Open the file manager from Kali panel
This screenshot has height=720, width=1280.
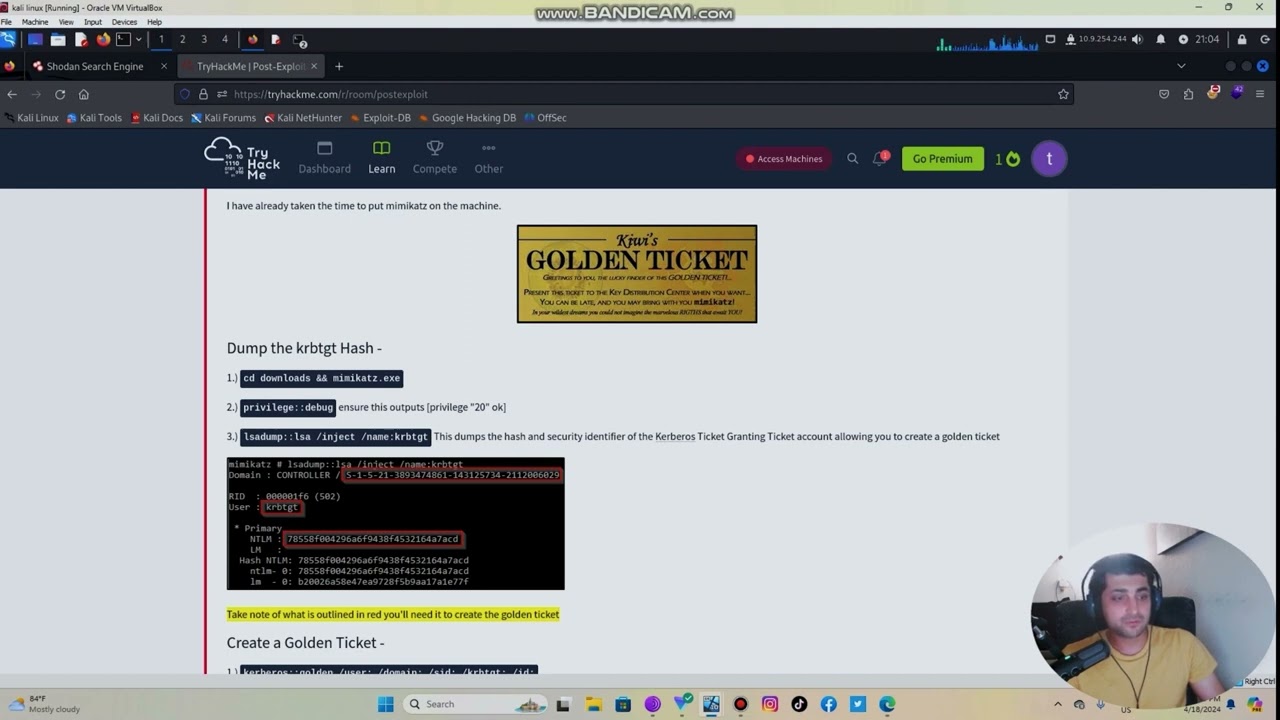click(58, 40)
